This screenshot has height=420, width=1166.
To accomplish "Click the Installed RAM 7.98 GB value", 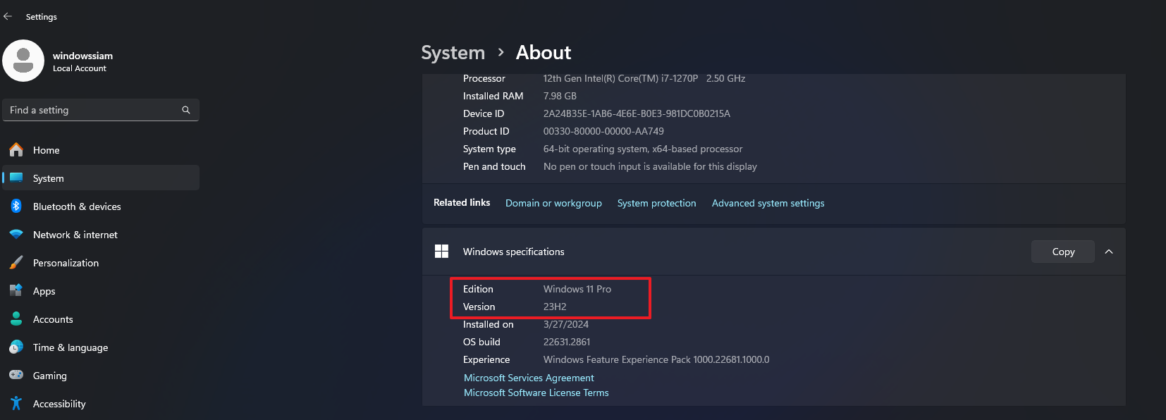I will point(560,96).
